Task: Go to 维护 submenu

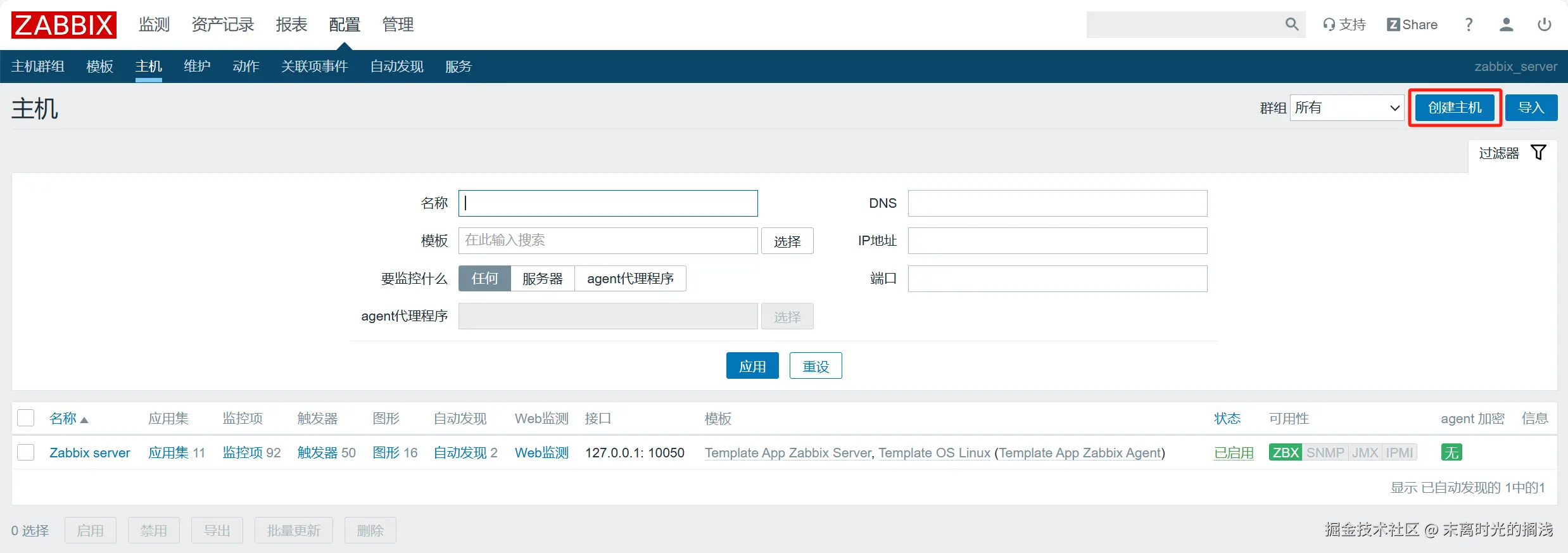Action: [x=197, y=67]
